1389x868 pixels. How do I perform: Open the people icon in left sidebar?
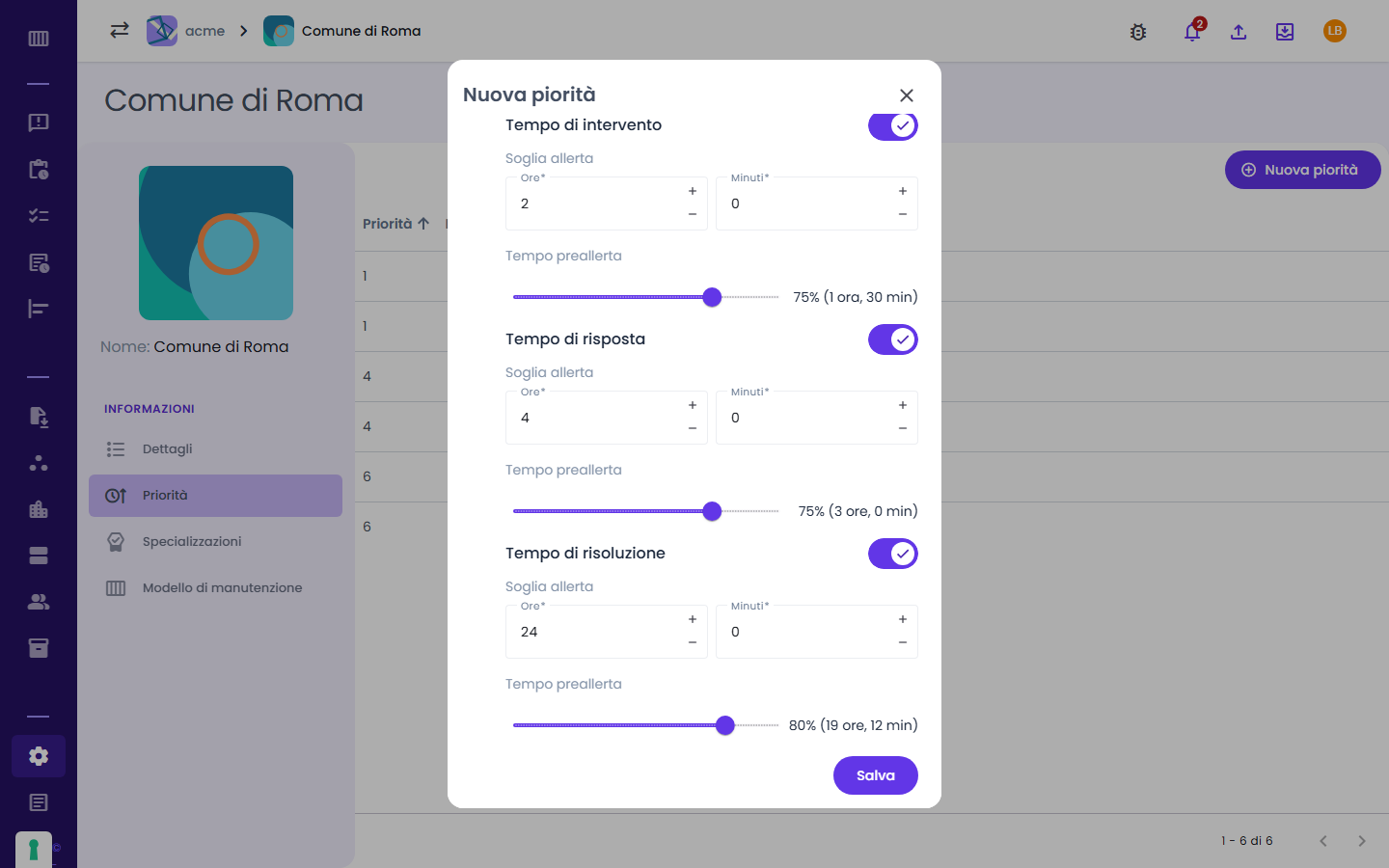(x=39, y=602)
